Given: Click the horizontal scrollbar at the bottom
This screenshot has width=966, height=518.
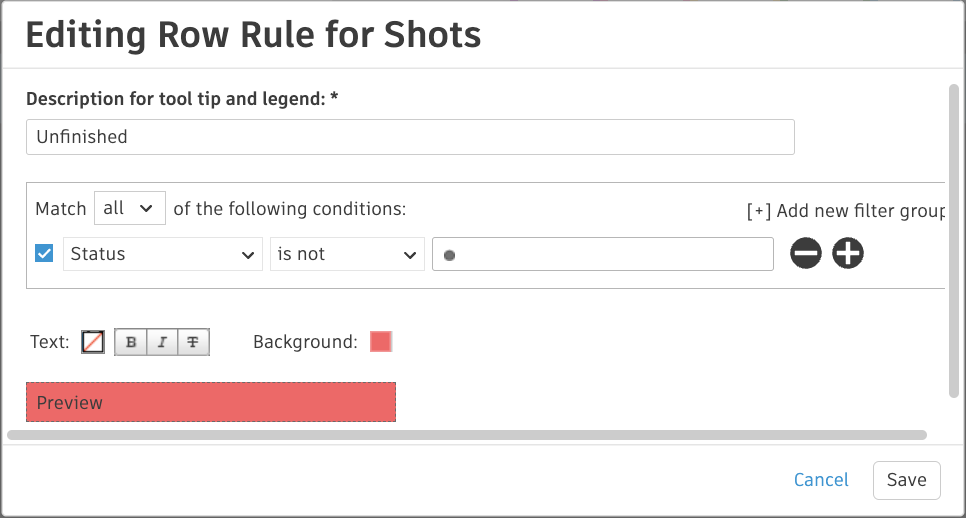Looking at the screenshot, I should [x=466, y=435].
